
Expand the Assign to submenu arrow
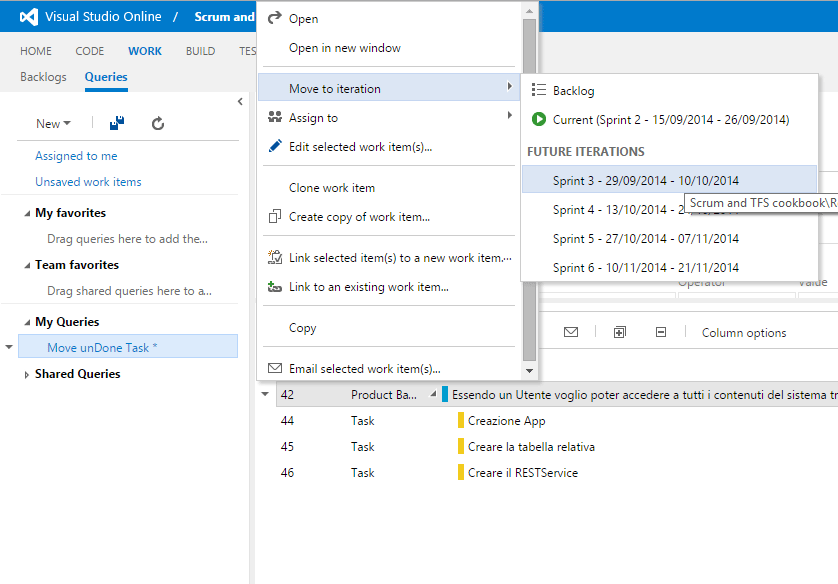click(510, 115)
